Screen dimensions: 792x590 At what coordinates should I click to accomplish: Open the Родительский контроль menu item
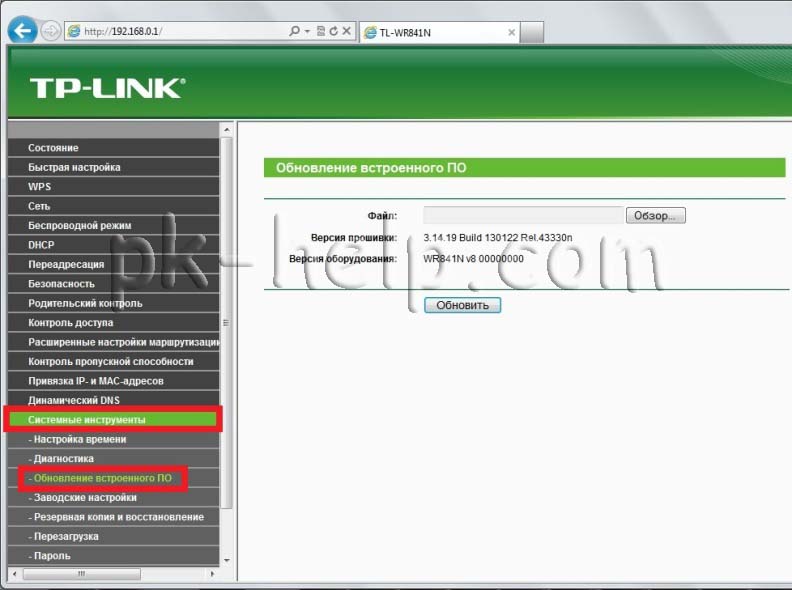[x=114, y=303]
